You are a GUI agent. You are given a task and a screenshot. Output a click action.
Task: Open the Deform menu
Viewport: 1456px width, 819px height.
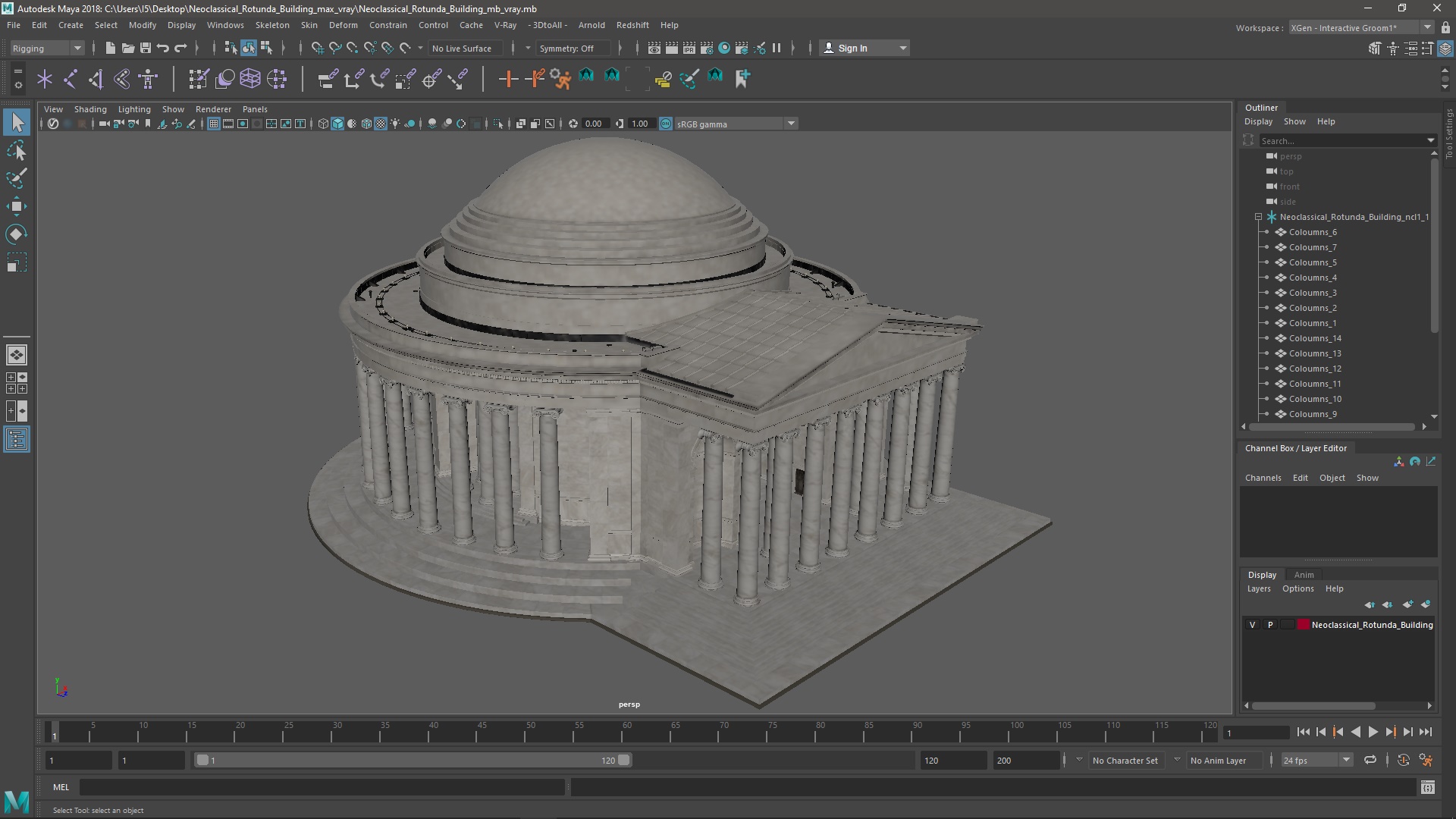click(x=343, y=25)
